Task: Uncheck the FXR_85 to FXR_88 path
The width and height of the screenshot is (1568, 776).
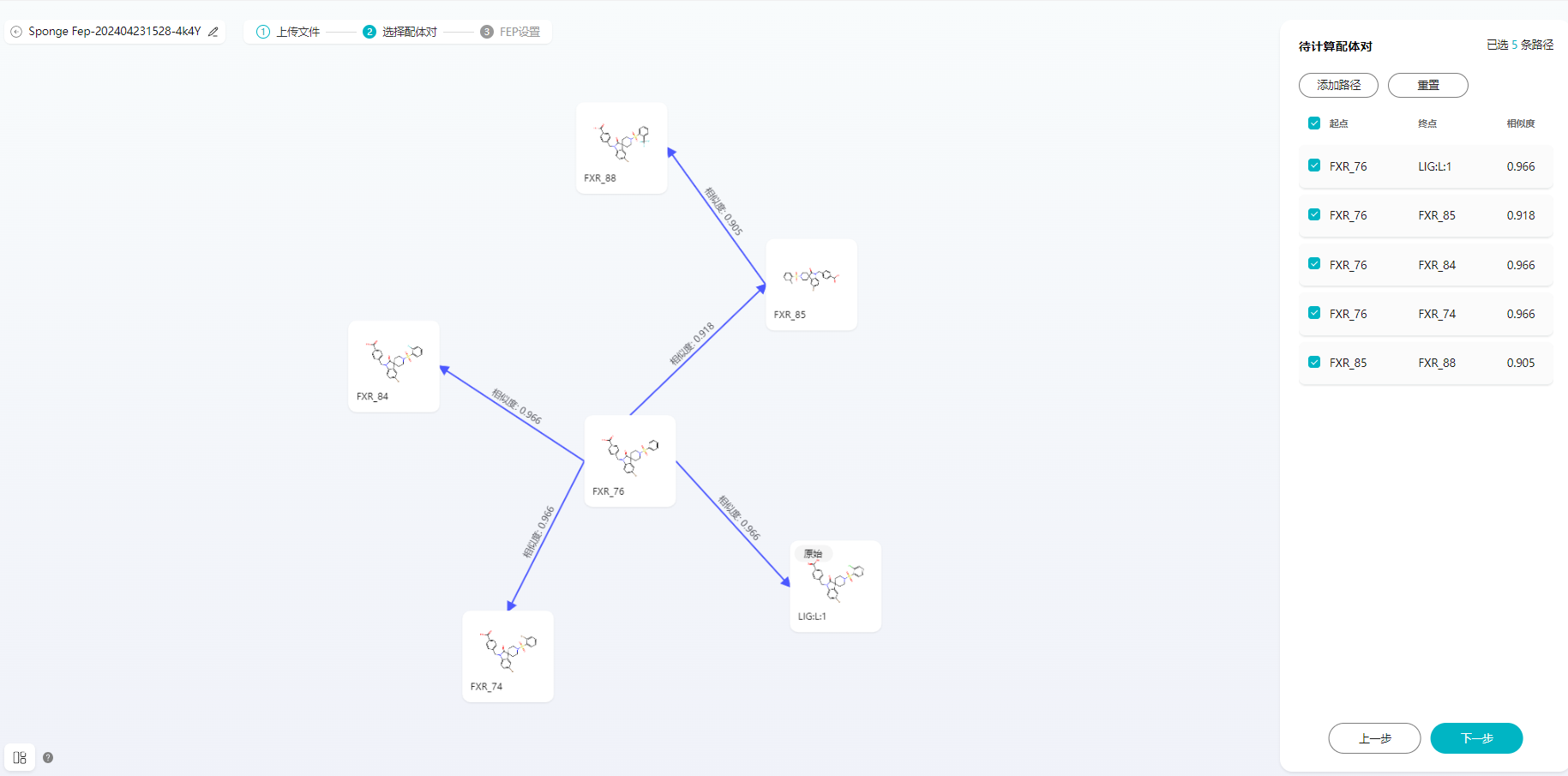Action: [x=1313, y=362]
